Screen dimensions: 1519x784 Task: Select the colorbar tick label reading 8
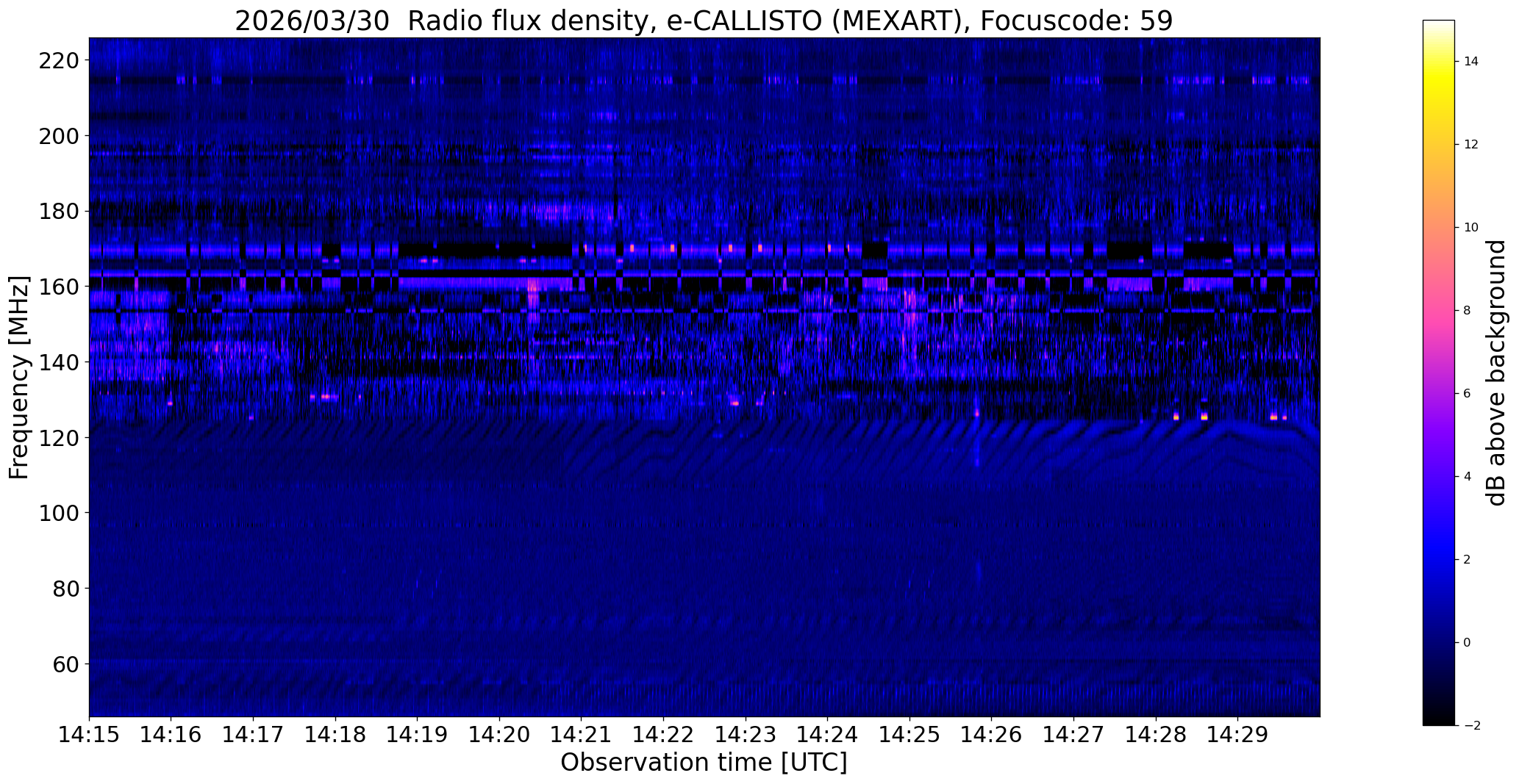1468,311
